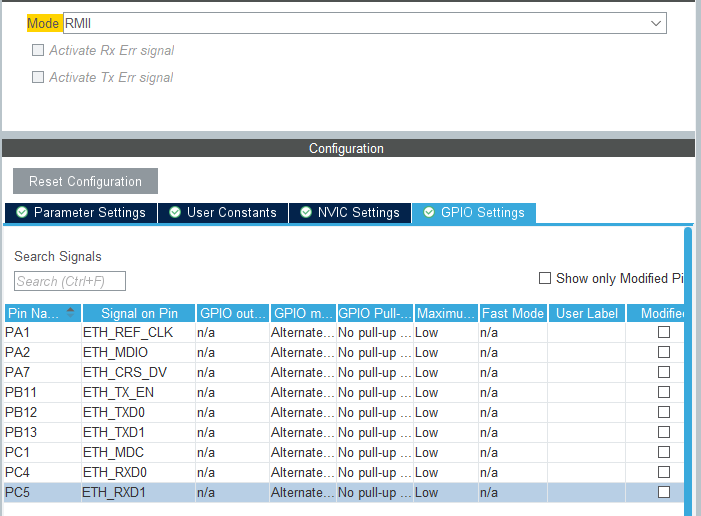The image size is (701, 516).
Task: Select PC4 pin name cell
Action: pos(42,472)
